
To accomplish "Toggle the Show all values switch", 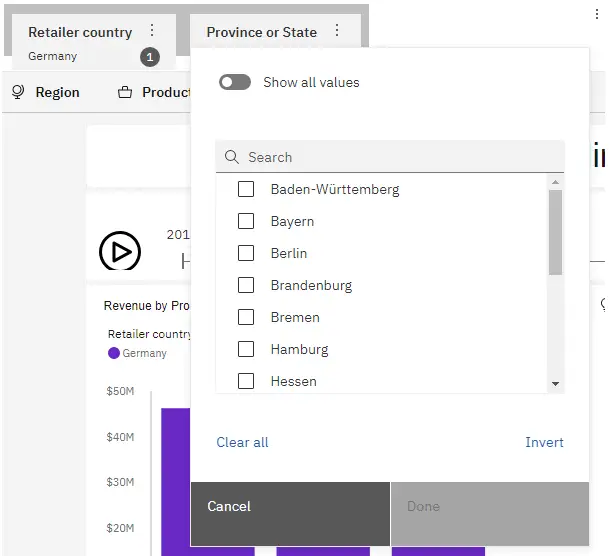I will tap(235, 82).
